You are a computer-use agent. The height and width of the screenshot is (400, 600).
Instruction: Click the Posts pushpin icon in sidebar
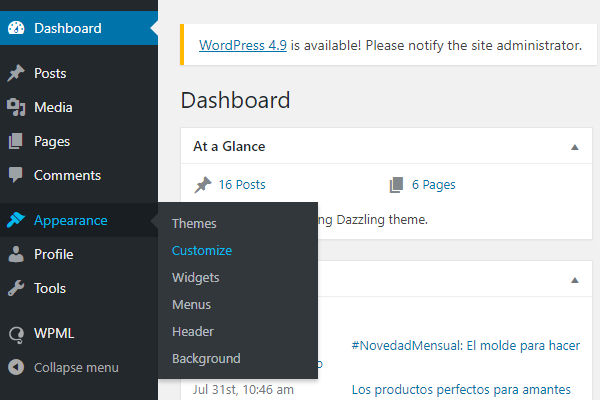coord(15,74)
